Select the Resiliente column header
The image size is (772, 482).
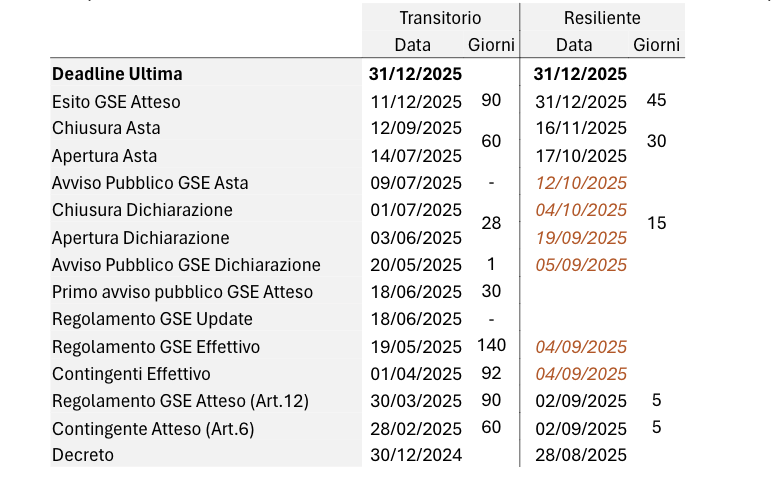[602, 18]
